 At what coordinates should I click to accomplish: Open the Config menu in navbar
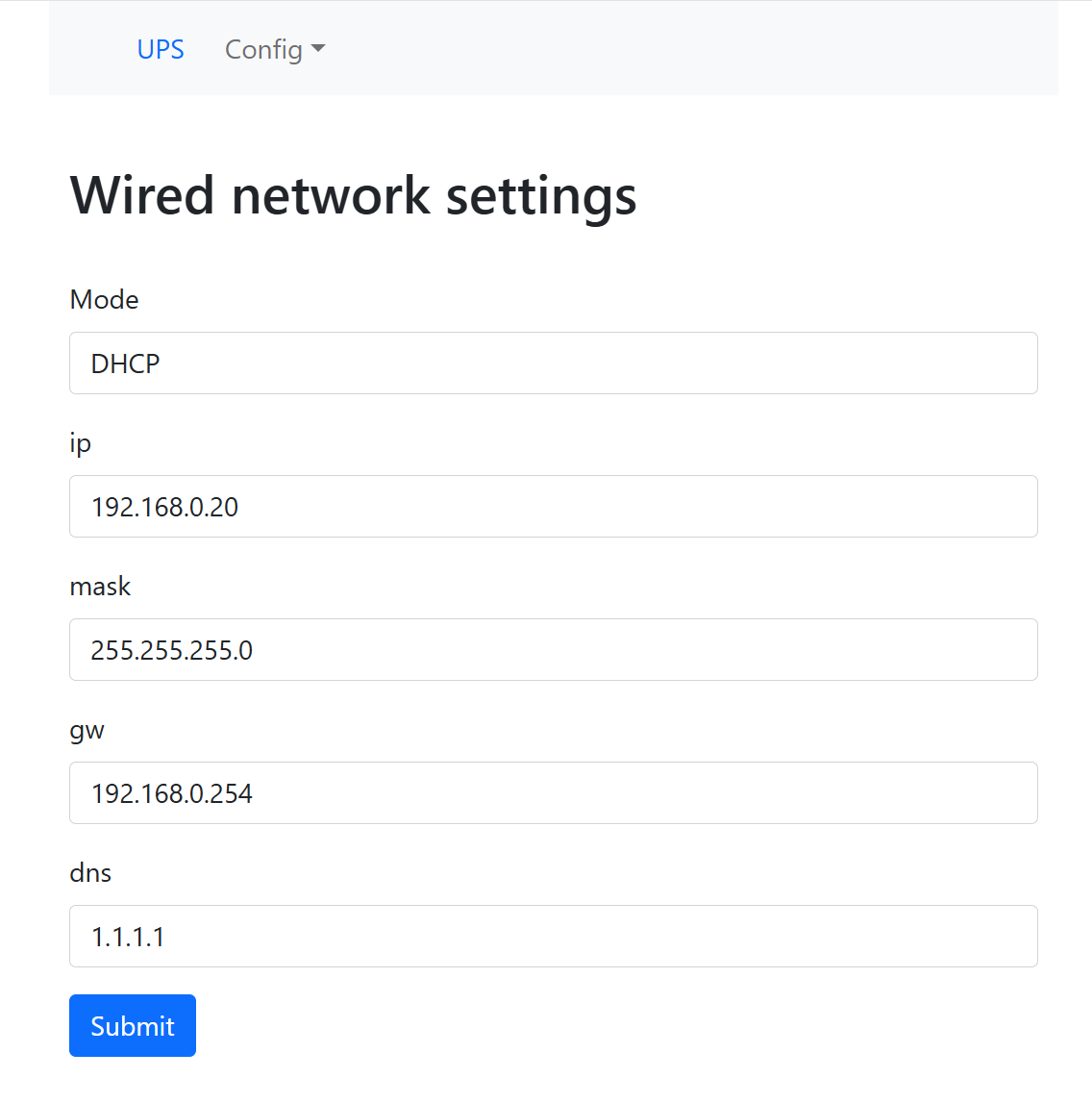(263, 49)
